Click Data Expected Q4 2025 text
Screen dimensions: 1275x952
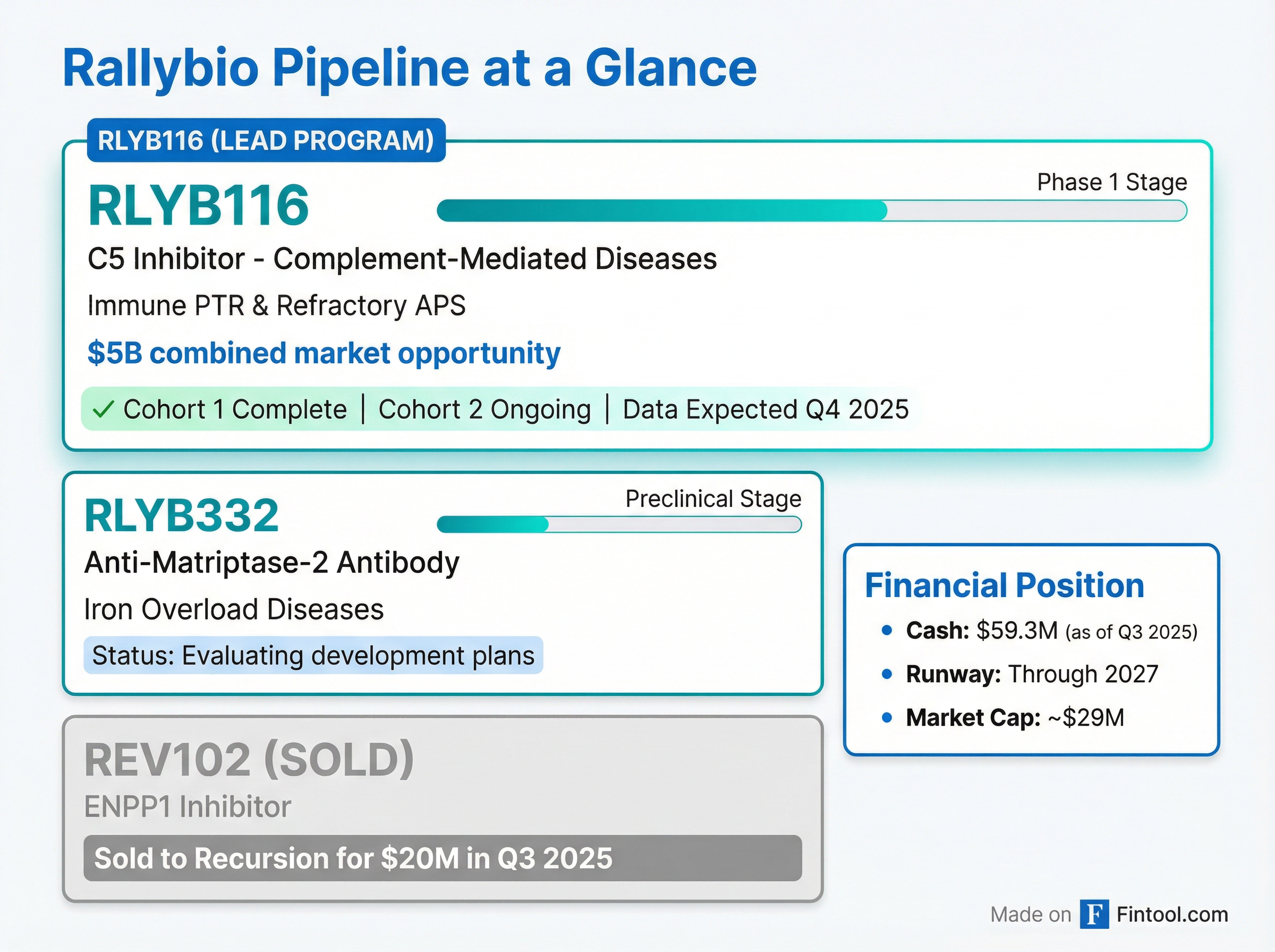pos(765,410)
